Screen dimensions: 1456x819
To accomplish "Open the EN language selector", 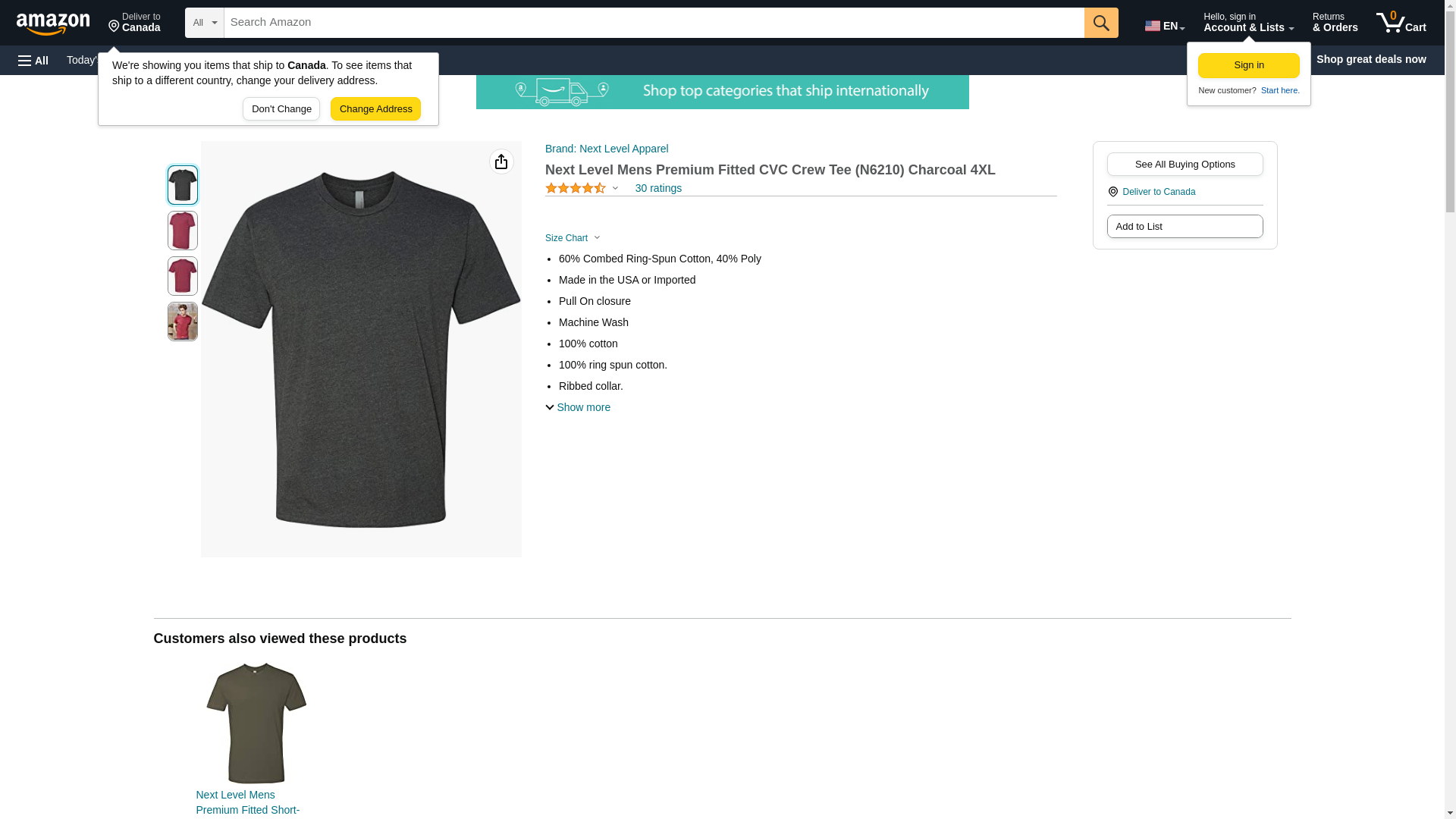I will point(1164,26).
